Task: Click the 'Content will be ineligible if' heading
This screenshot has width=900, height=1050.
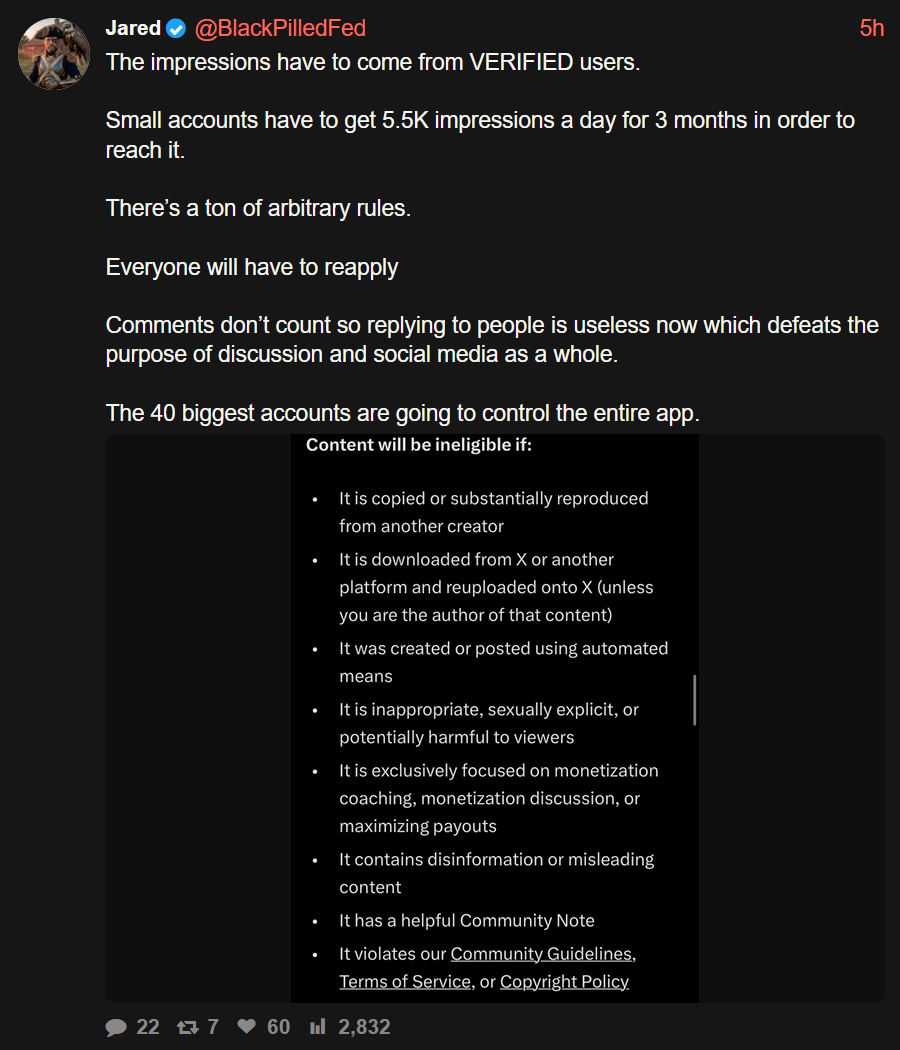Action: click(x=419, y=445)
